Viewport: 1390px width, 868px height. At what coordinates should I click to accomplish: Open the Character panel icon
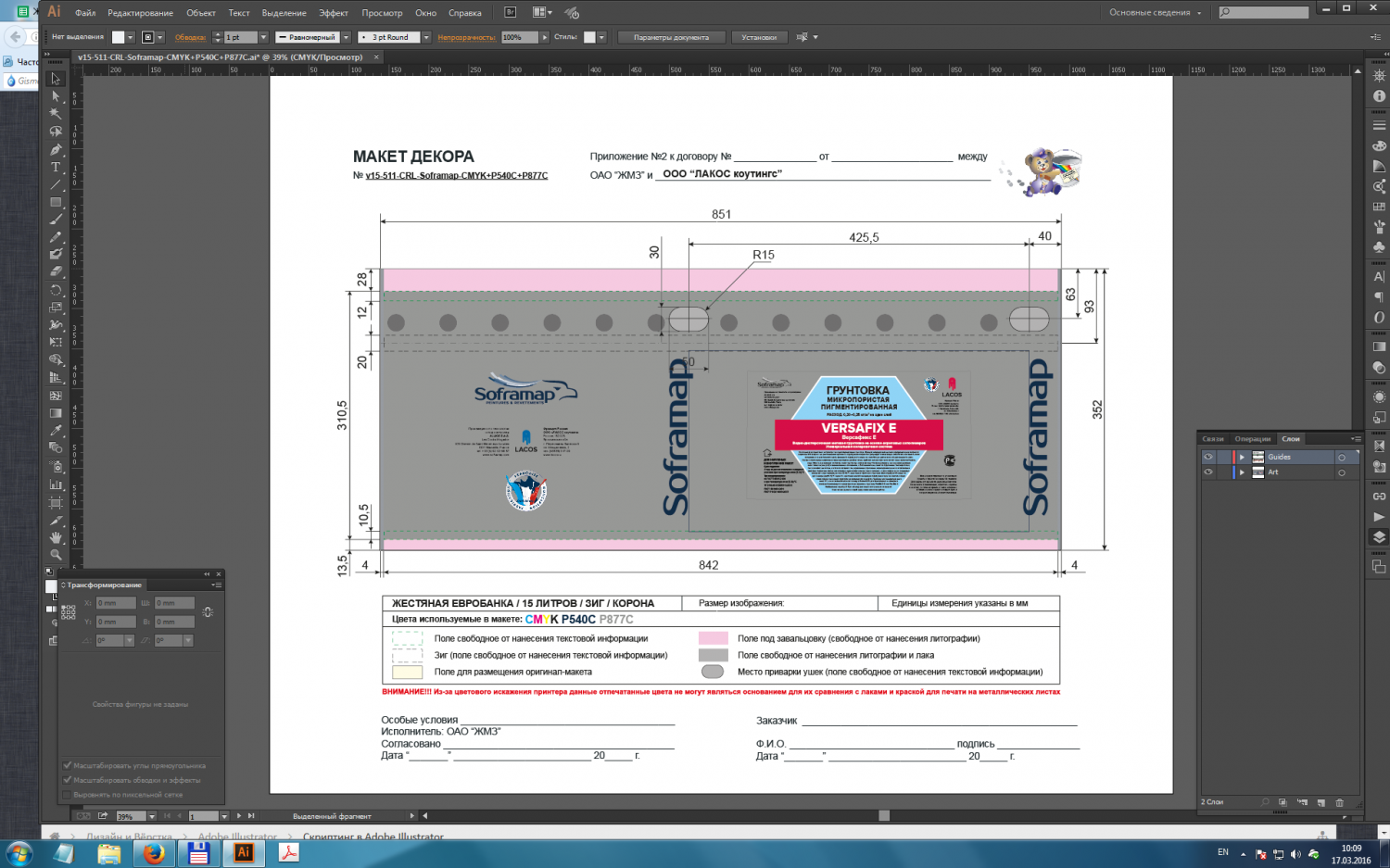tap(1379, 276)
